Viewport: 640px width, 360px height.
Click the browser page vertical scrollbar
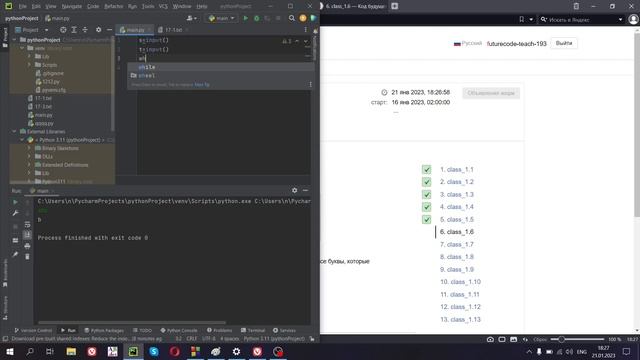click(x=637, y=124)
